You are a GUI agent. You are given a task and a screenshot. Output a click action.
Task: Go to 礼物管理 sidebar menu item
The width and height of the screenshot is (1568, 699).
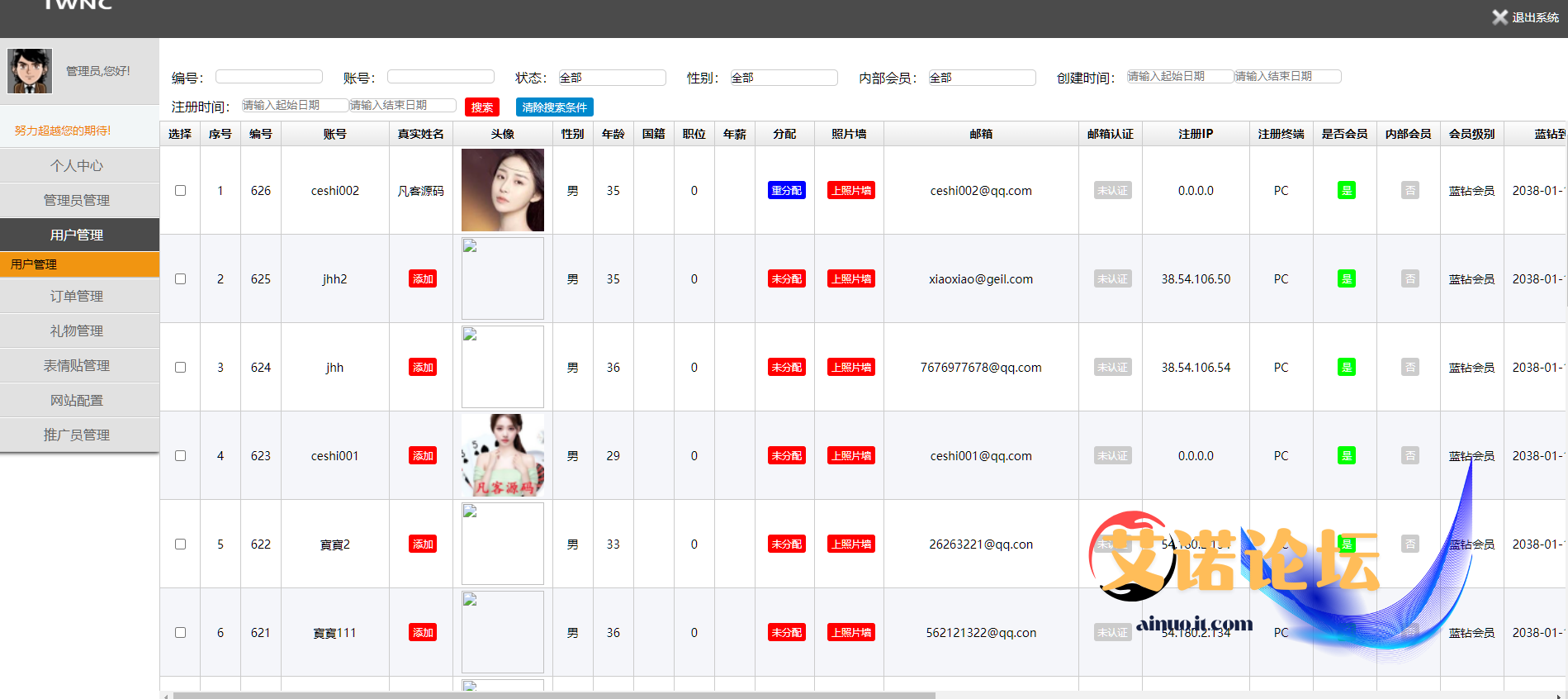77,331
